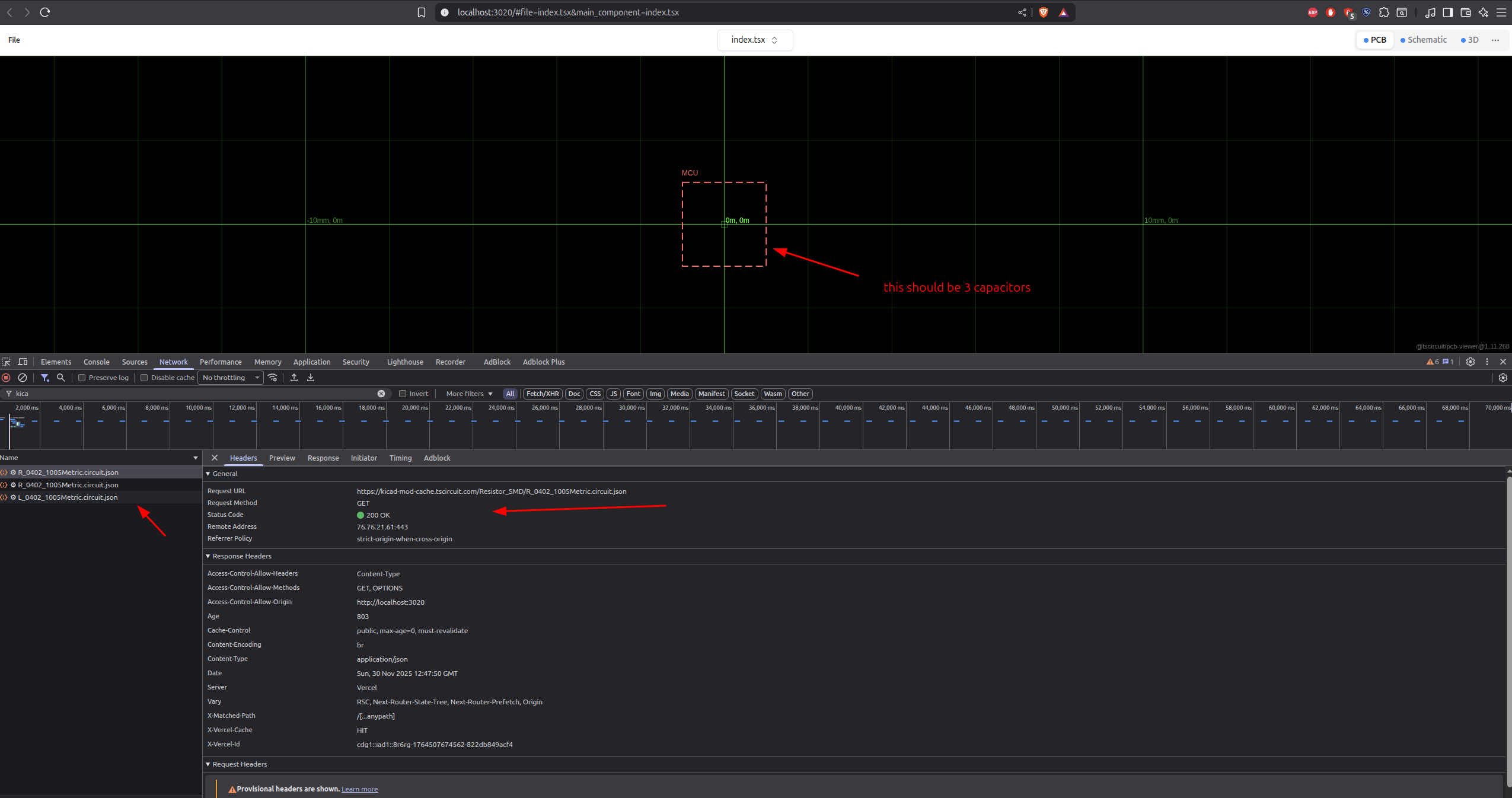Click Export HAR download icon

(311, 378)
